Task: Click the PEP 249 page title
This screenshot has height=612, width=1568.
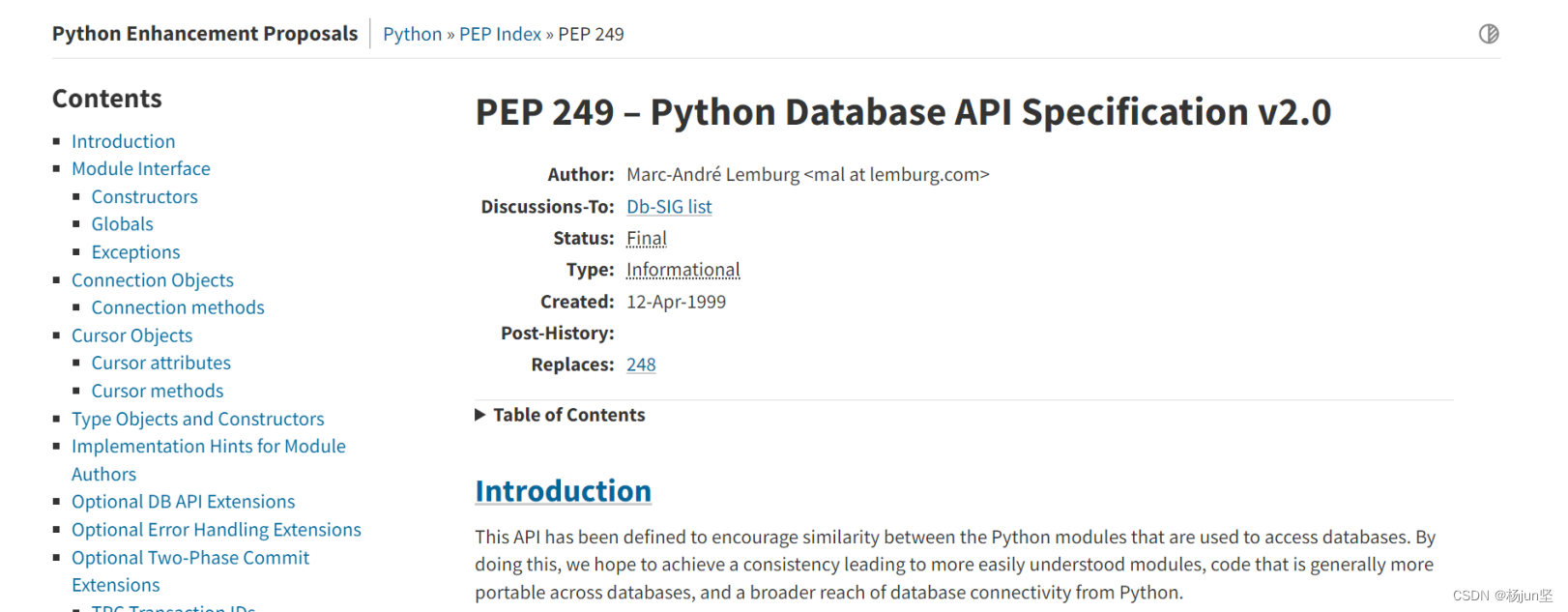Action: click(x=903, y=112)
